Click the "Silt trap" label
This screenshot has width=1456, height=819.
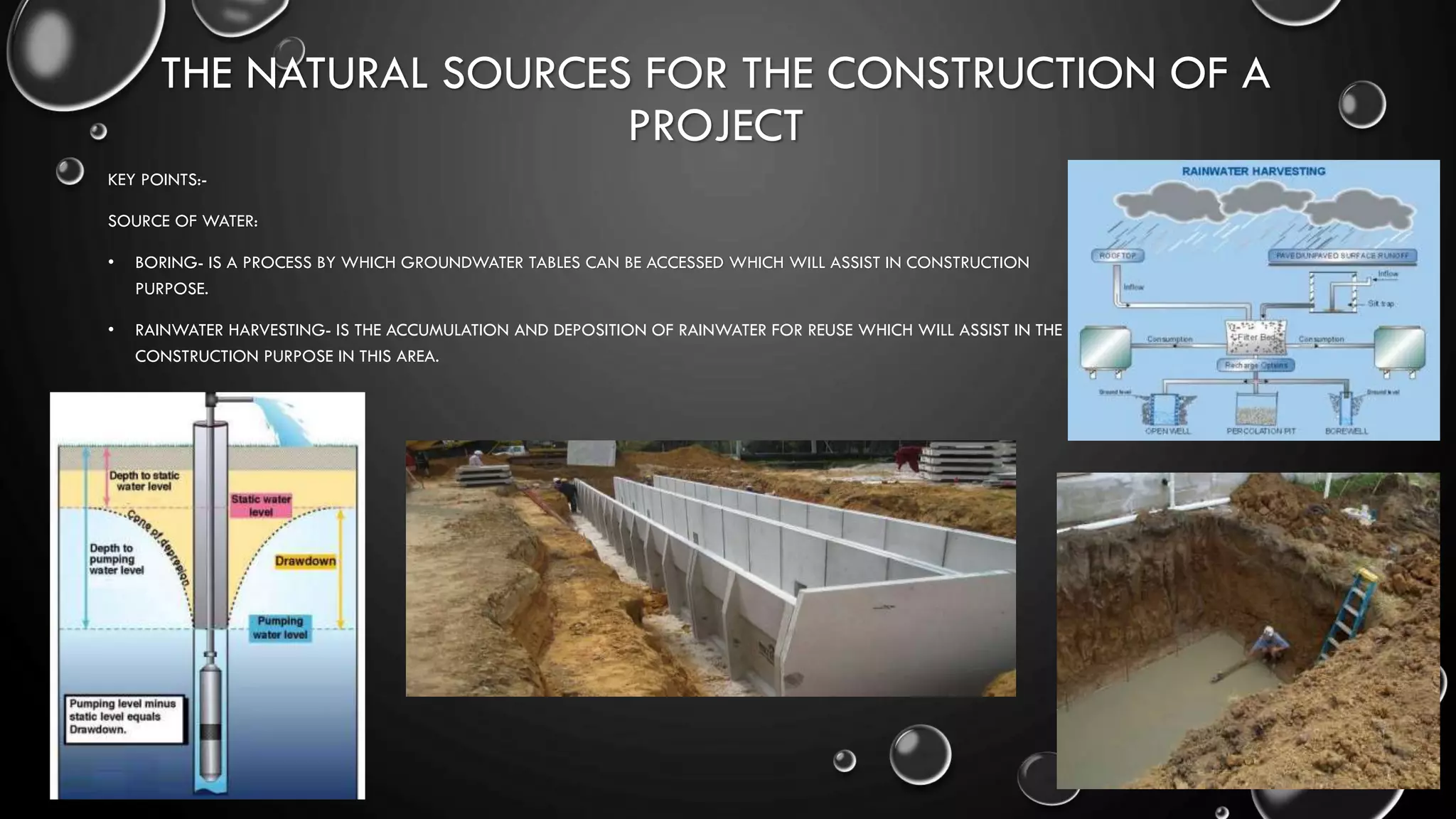(1381, 304)
